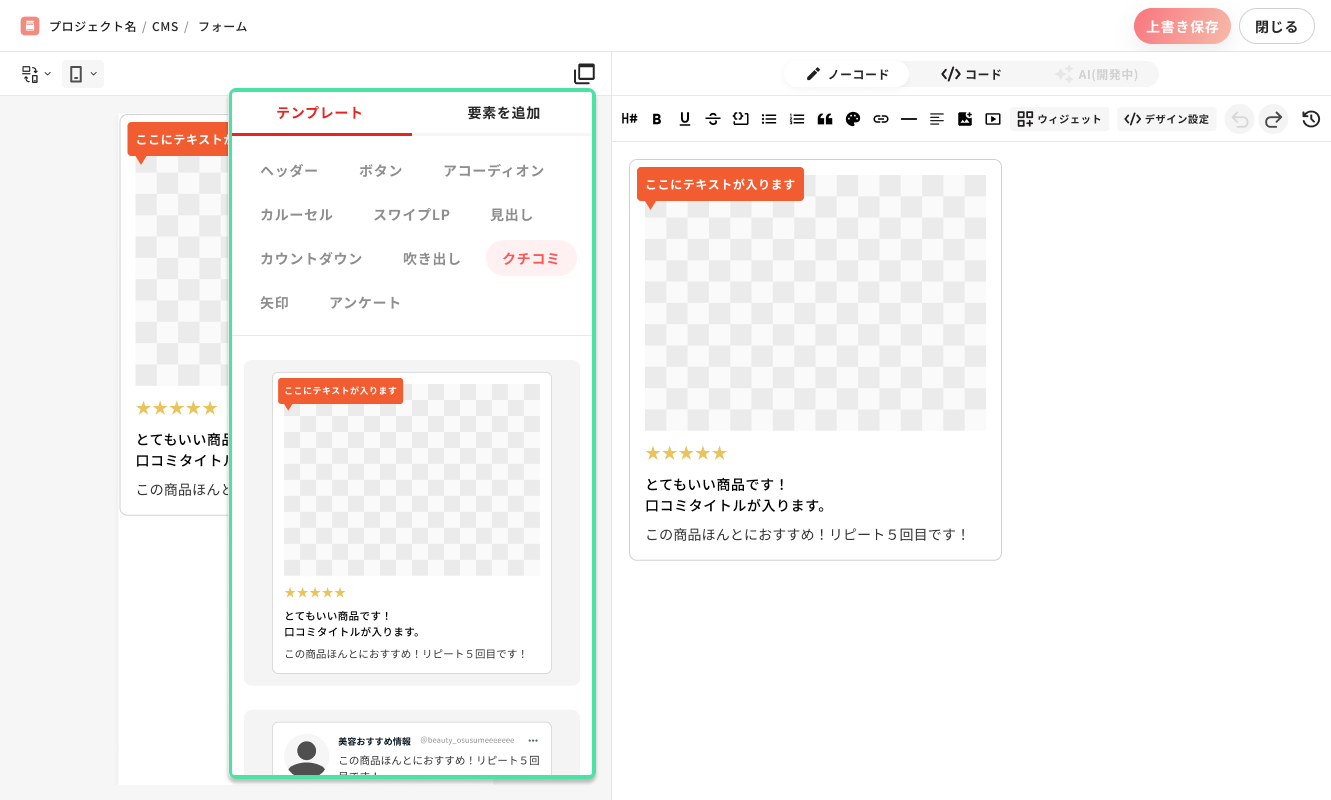Open the device preview dropdown
This screenshot has height=800, width=1331.
click(x=83, y=74)
